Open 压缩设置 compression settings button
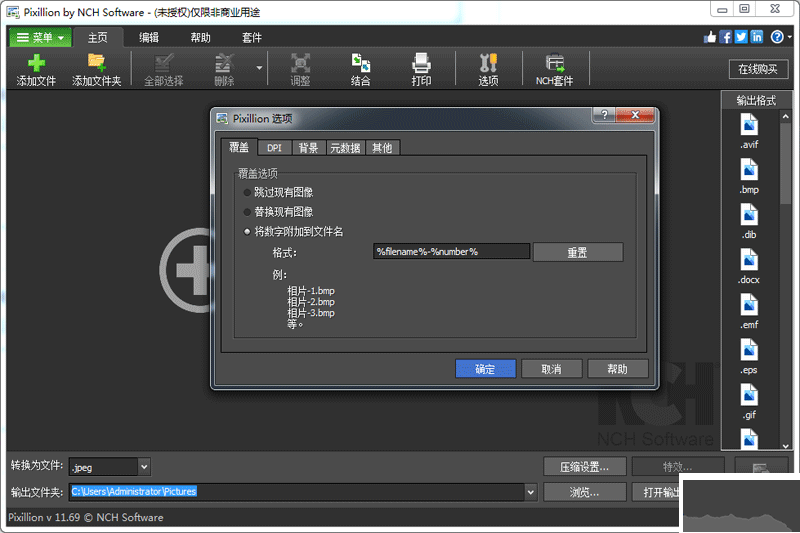 [x=585, y=467]
